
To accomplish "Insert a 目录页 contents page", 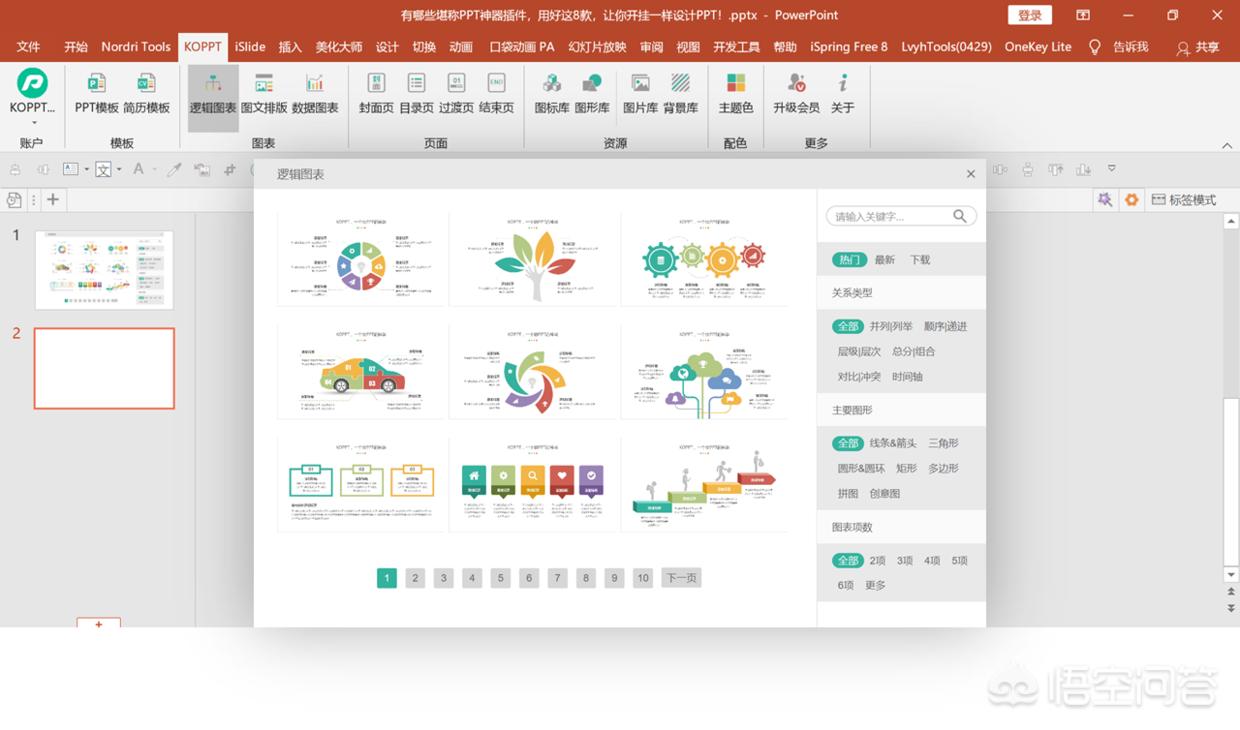I will [x=416, y=93].
